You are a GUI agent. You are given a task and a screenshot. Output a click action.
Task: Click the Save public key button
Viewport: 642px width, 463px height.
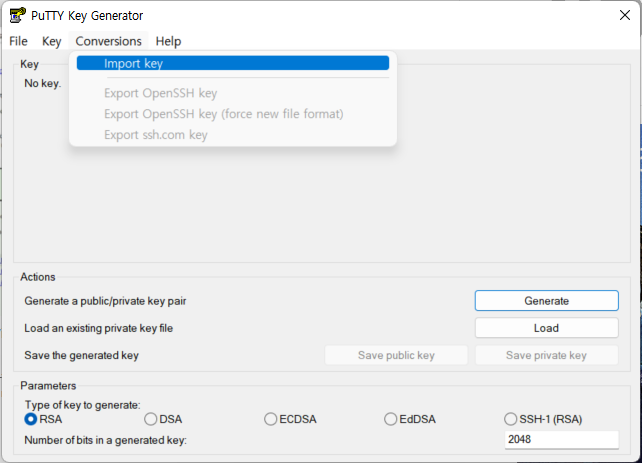point(396,355)
